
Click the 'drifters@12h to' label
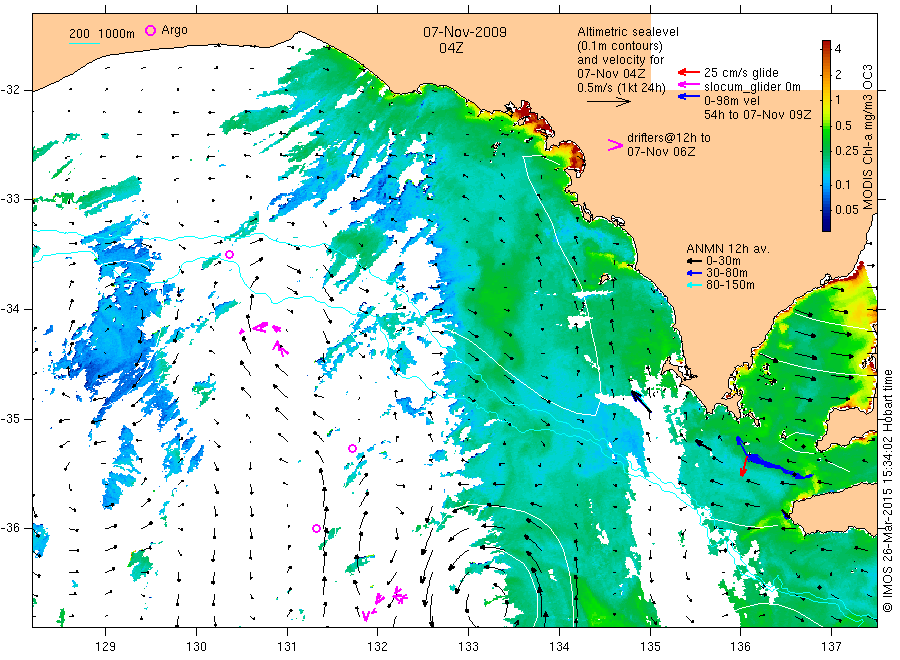669,138
